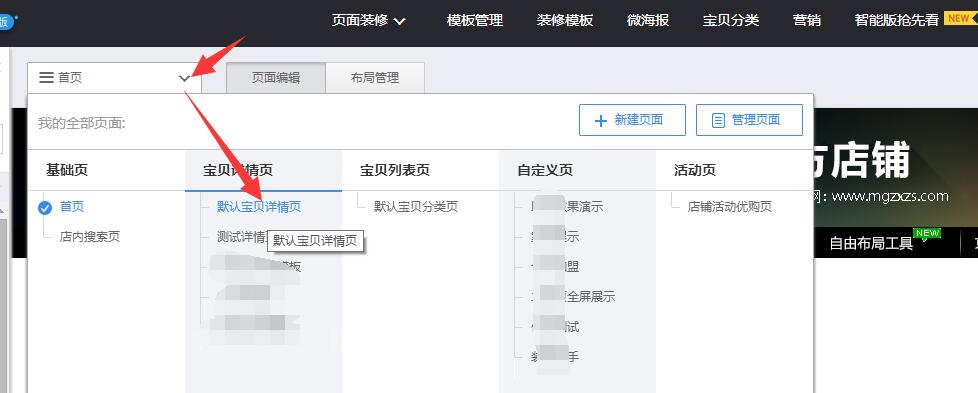Select 宝贝分类 in the top navigation

(731, 20)
